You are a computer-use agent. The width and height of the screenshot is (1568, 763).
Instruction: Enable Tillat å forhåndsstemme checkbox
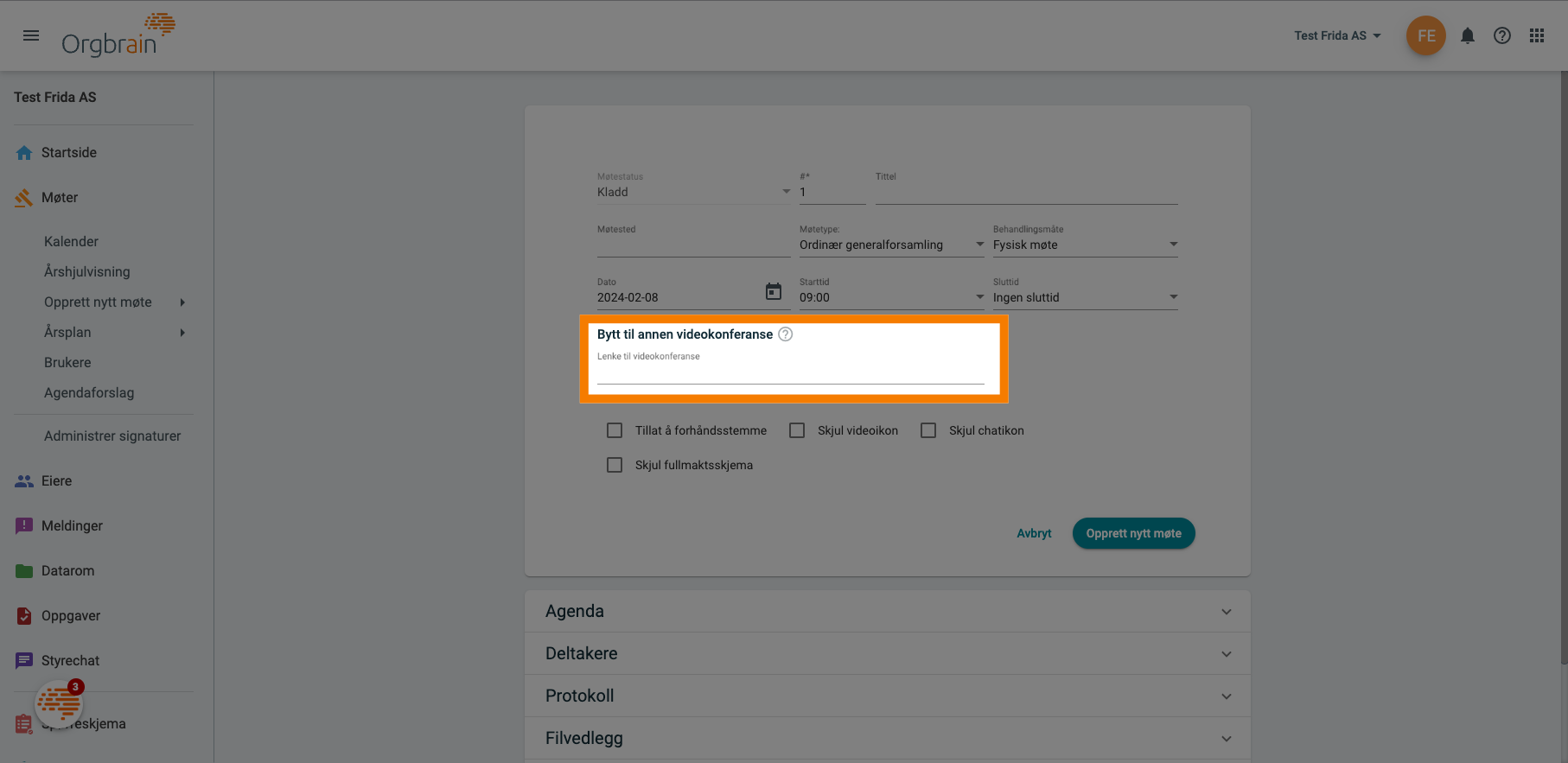tap(615, 430)
